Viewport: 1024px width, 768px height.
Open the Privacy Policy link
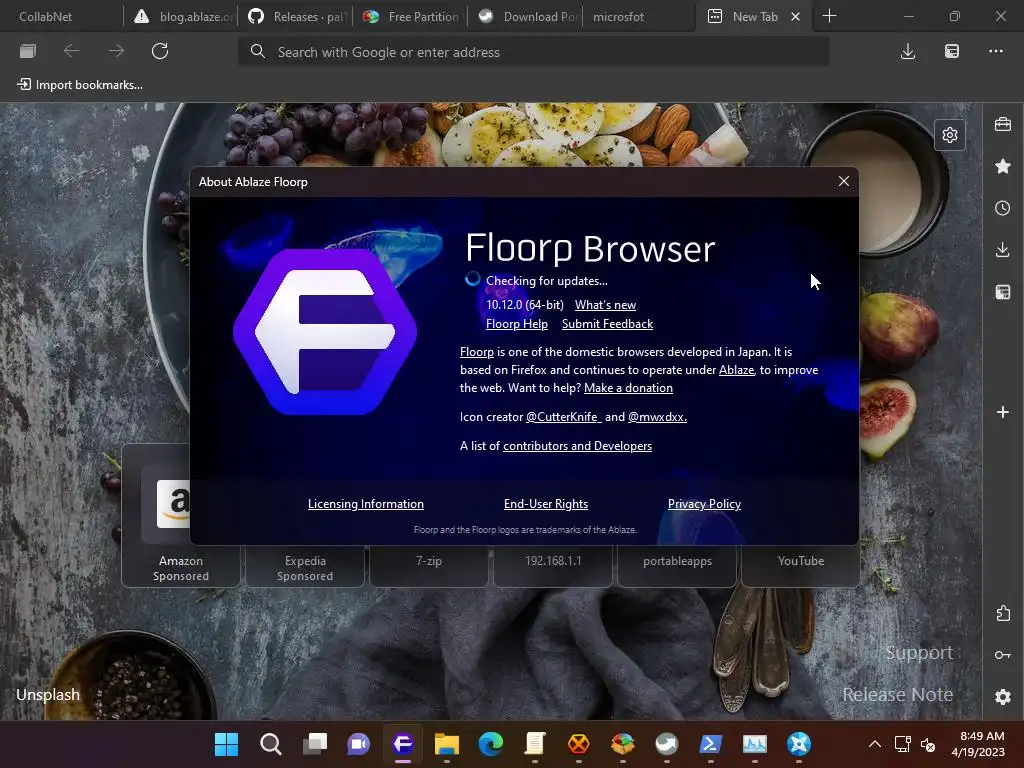pos(704,504)
